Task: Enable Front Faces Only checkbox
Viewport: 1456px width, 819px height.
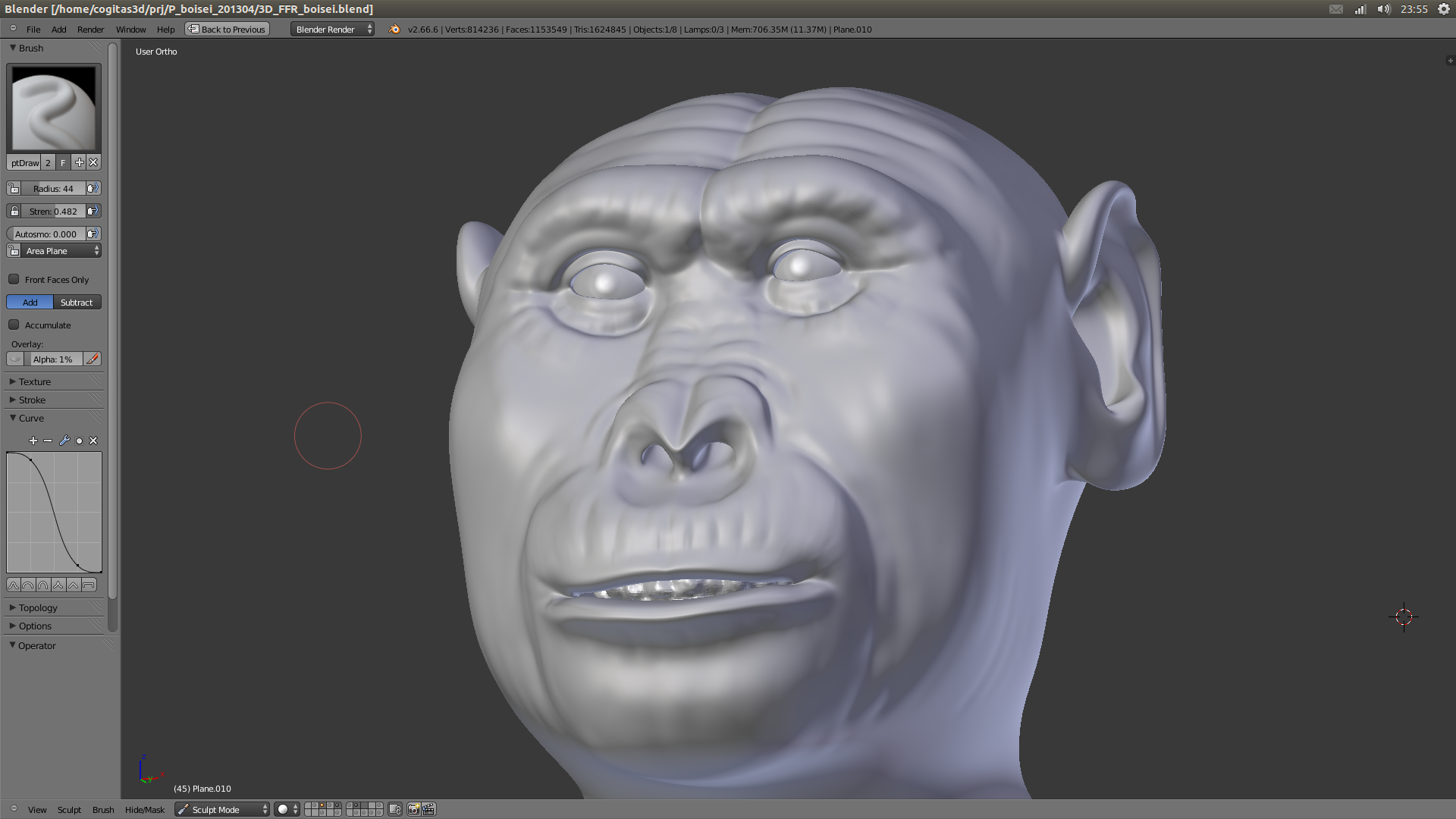Action: coord(14,279)
